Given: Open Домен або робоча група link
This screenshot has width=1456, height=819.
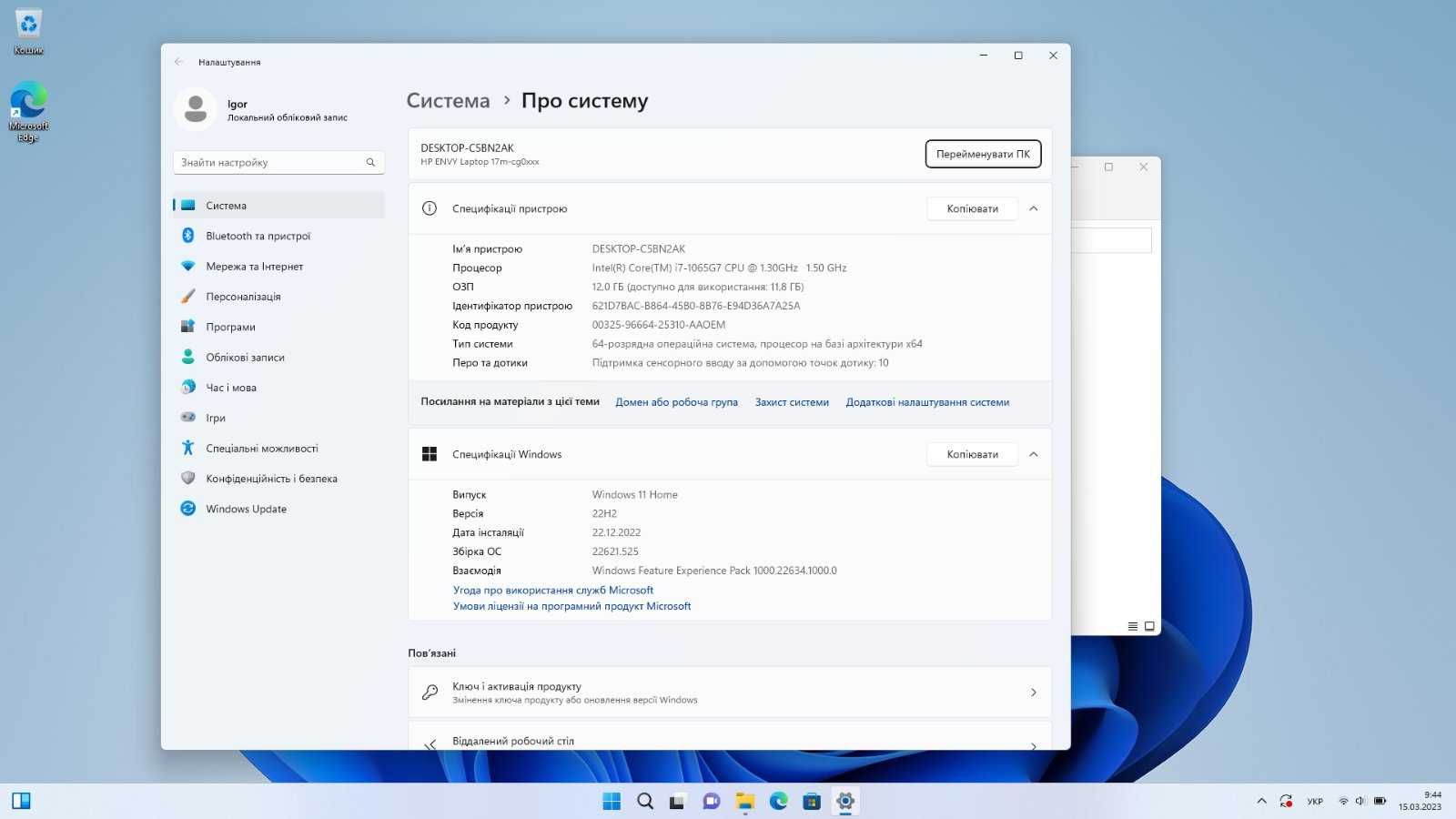Looking at the screenshot, I should point(676,402).
